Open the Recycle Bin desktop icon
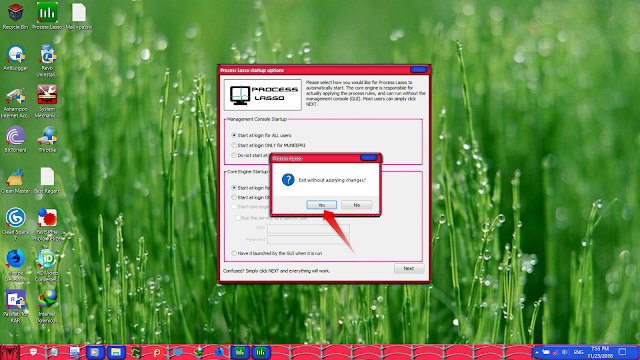Screen dimensions: 640x360 pos(16,16)
